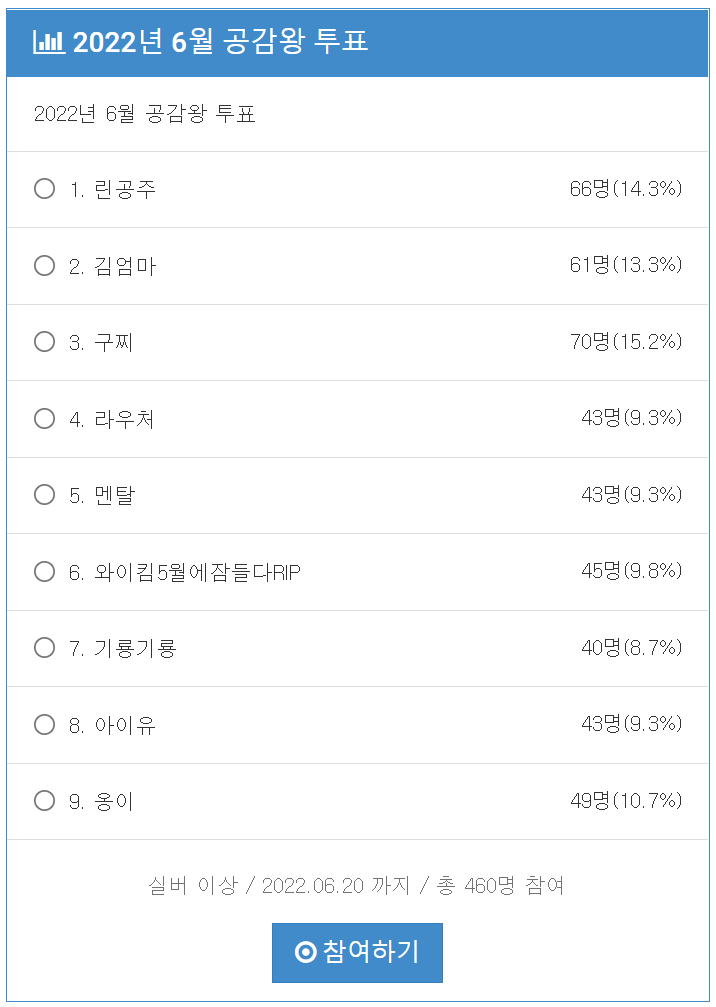Click the bar chart icon in header

(49, 42)
